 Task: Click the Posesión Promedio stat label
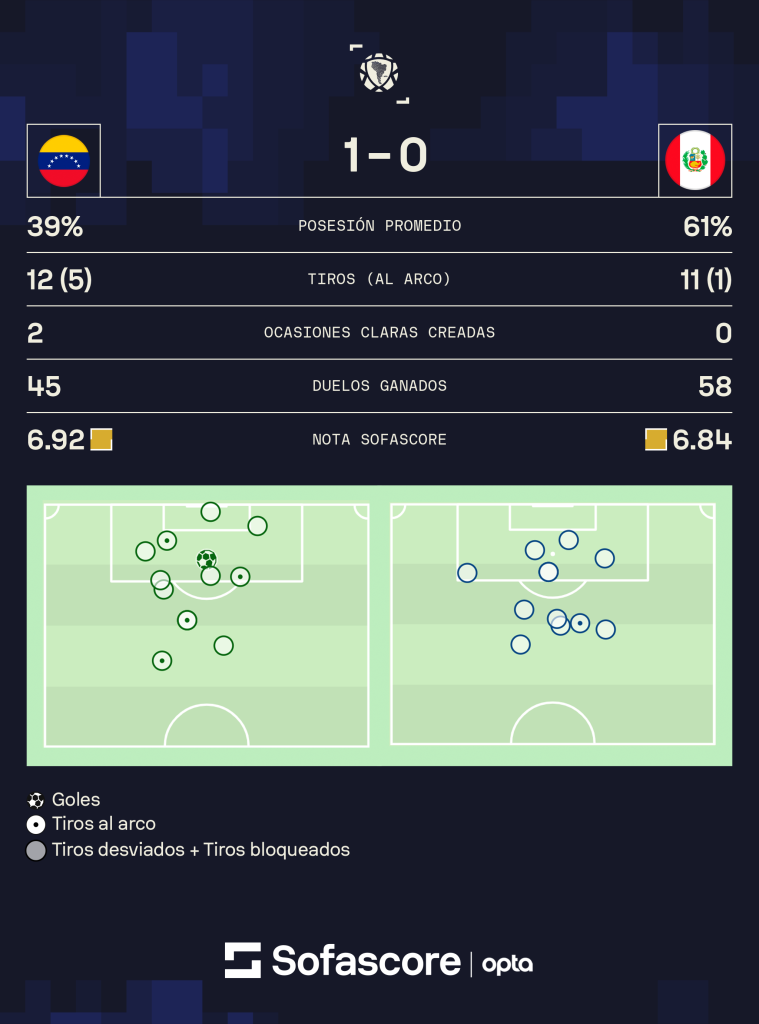[x=380, y=226]
